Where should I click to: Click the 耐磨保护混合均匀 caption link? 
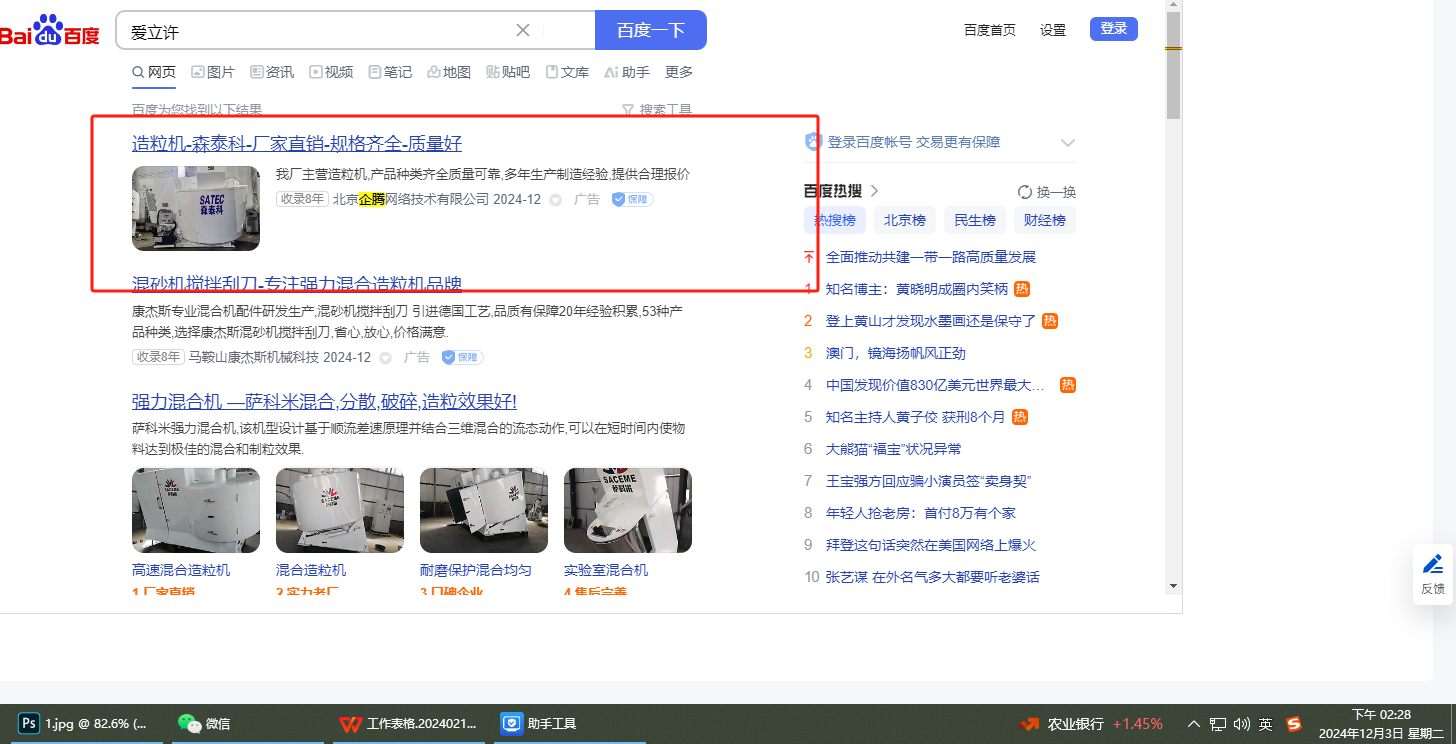tap(476, 570)
